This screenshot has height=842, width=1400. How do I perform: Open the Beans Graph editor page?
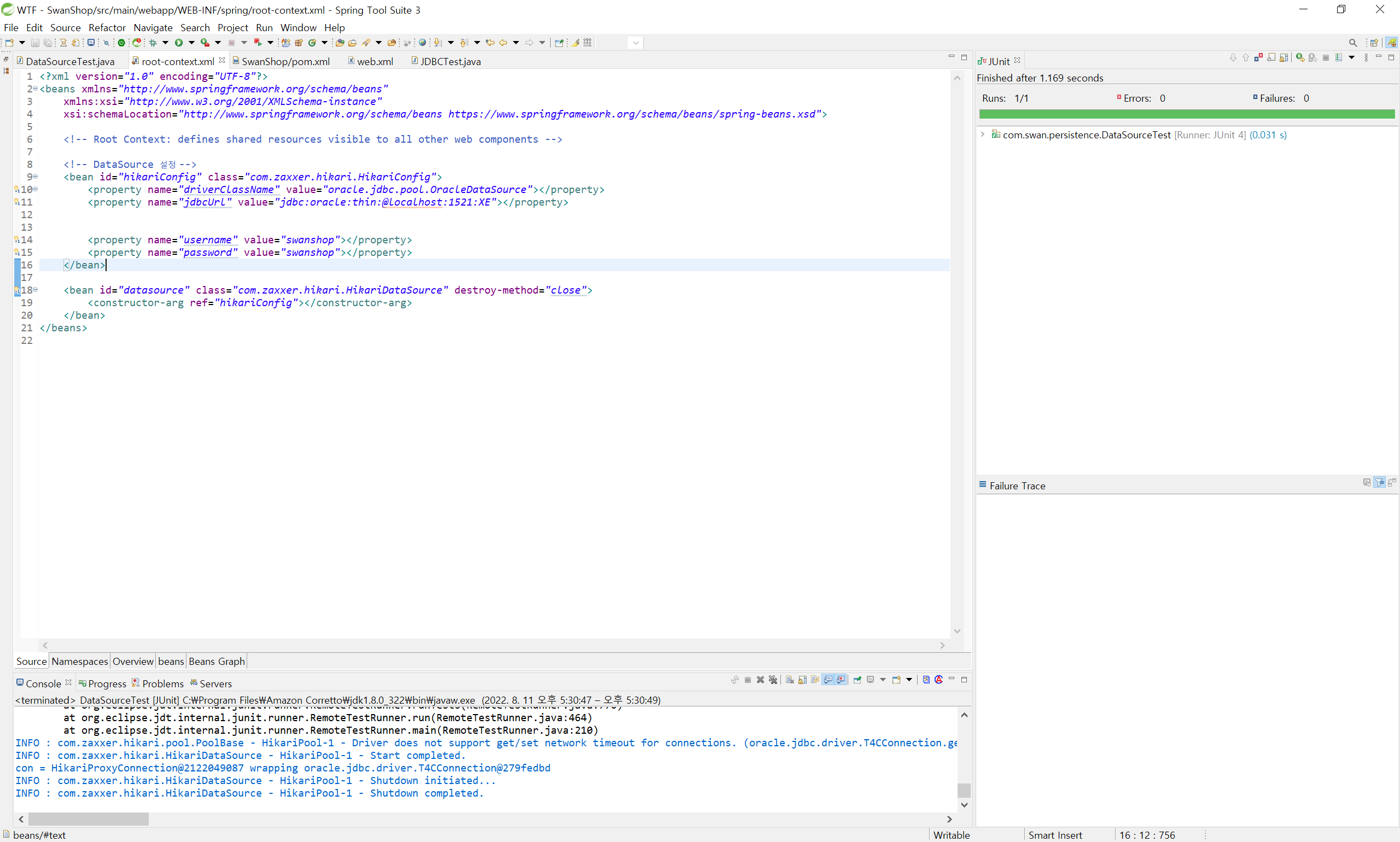216,661
